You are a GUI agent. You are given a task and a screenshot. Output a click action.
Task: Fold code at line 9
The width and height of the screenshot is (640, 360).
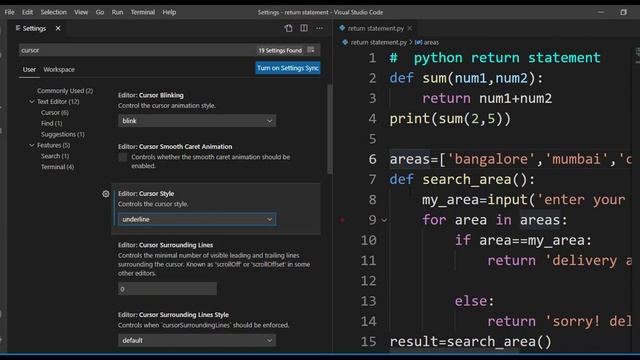384,220
